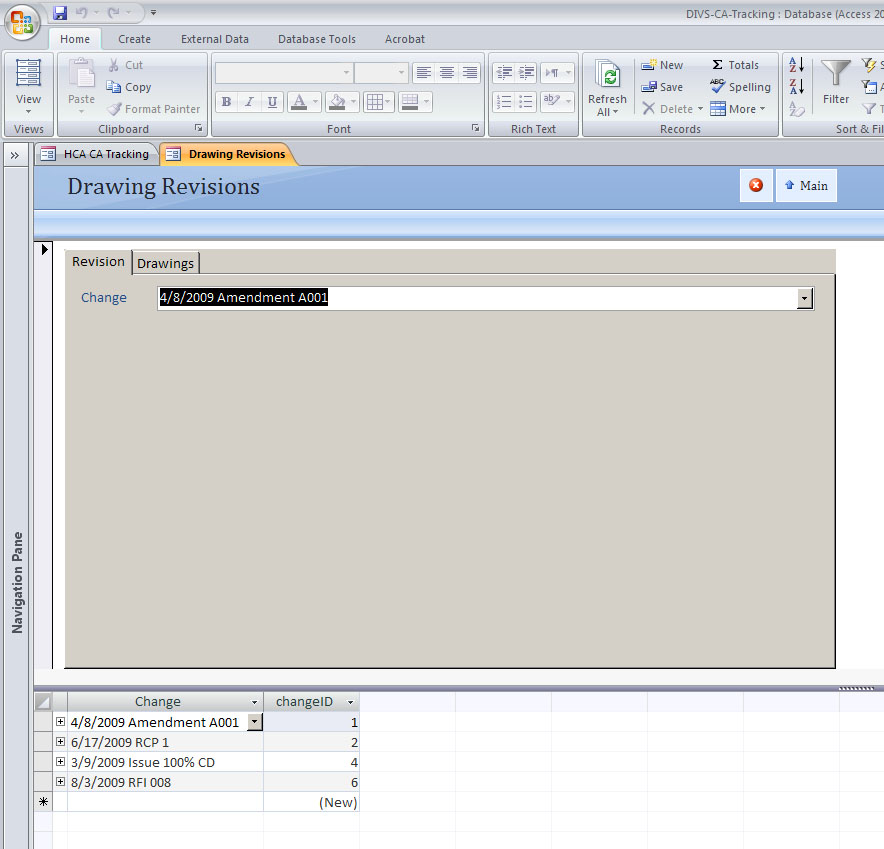Create a new record with the New icon

coord(662,64)
